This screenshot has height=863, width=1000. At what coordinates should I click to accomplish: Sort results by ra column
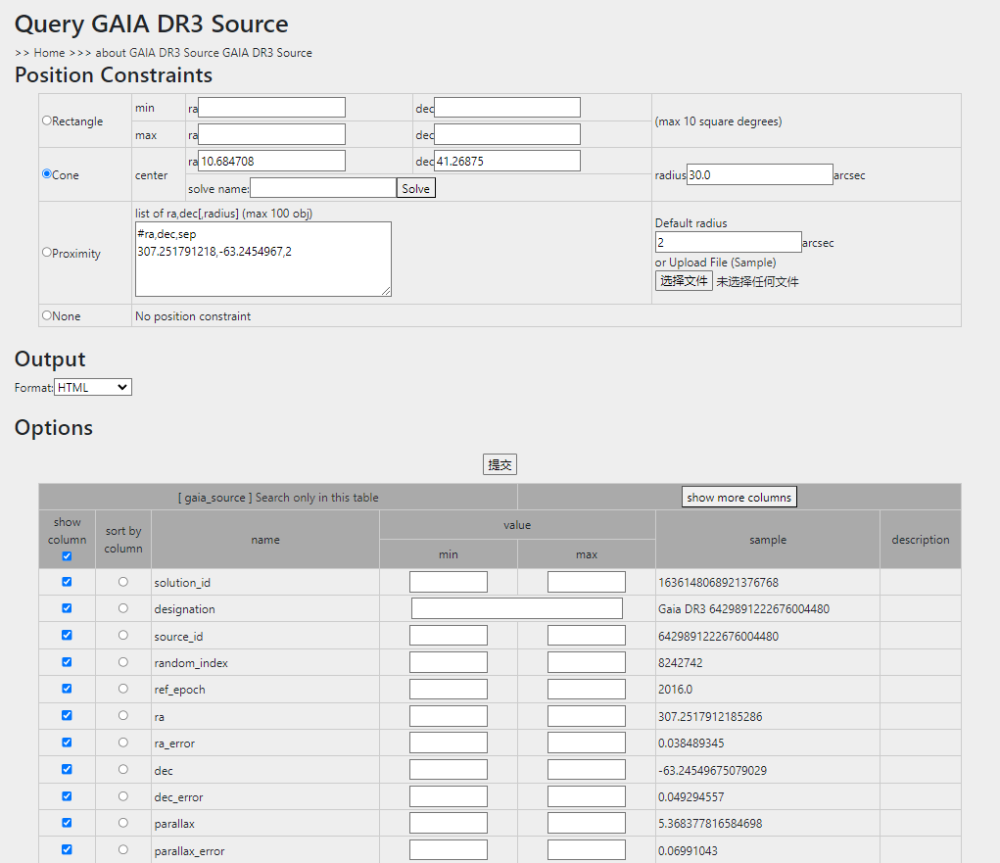click(123, 716)
